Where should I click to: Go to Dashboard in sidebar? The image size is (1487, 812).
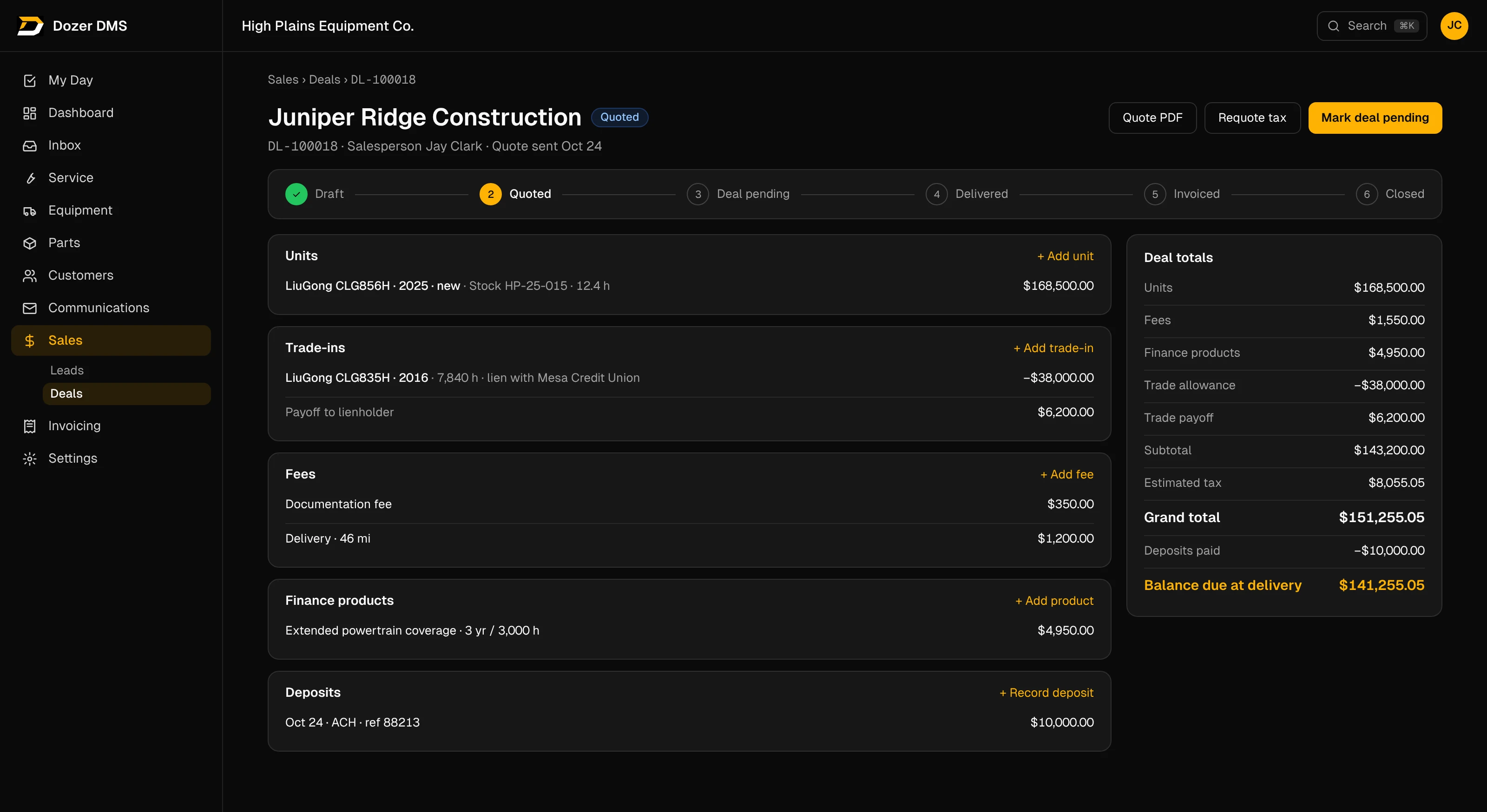[x=111, y=113]
